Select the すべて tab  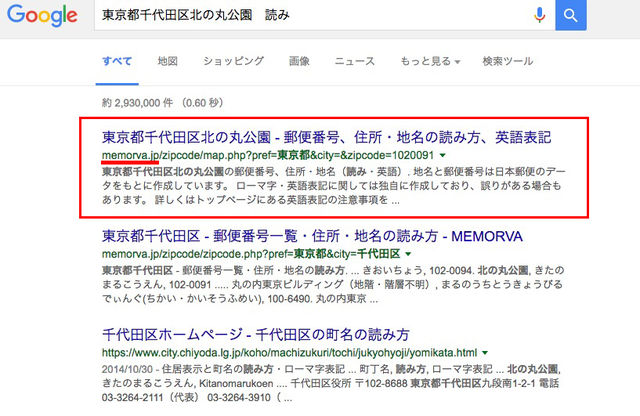click(x=117, y=61)
